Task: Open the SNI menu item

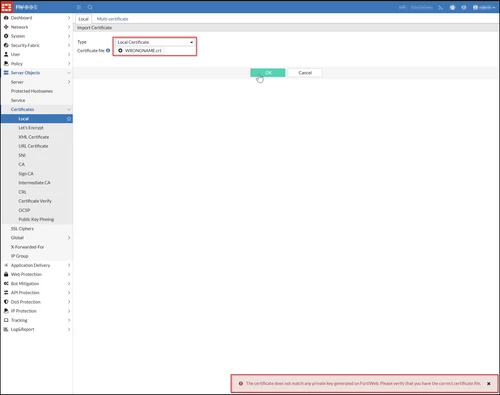Action: coord(22,155)
